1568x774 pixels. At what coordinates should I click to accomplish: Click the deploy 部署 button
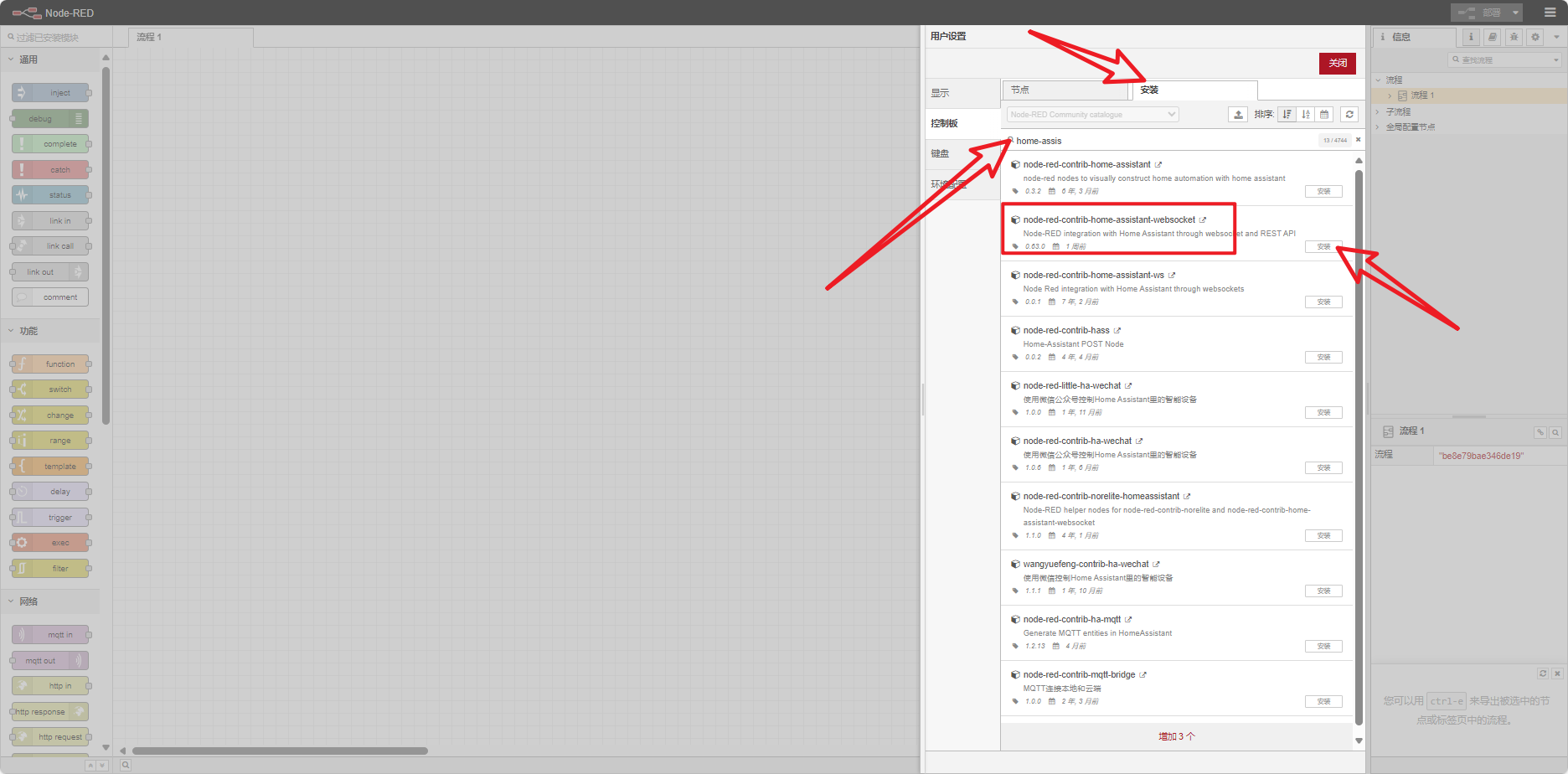(1480, 13)
